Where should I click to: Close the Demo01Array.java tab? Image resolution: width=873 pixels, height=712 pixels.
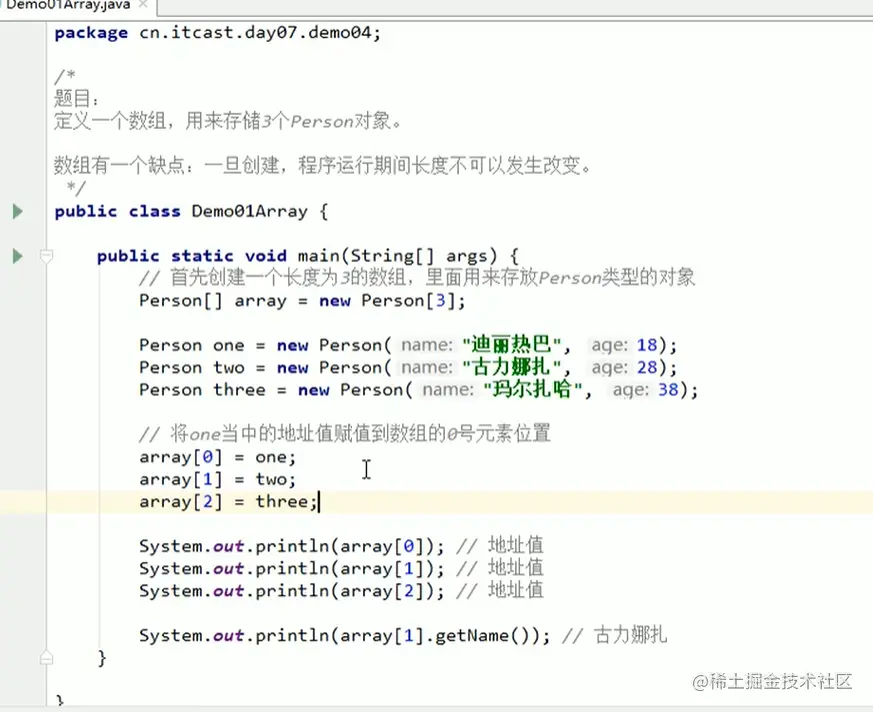(x=143, y=4)
